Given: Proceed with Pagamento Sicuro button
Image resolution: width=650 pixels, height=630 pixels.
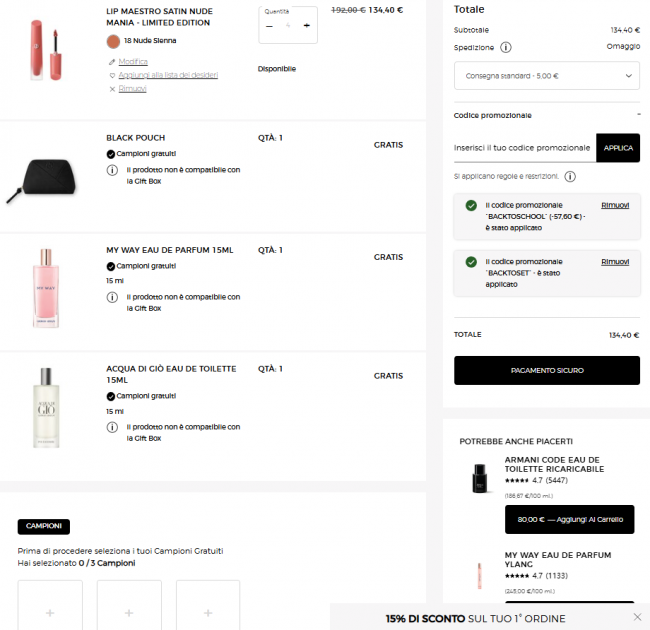Looking at the screenshot, I should 546,371.
